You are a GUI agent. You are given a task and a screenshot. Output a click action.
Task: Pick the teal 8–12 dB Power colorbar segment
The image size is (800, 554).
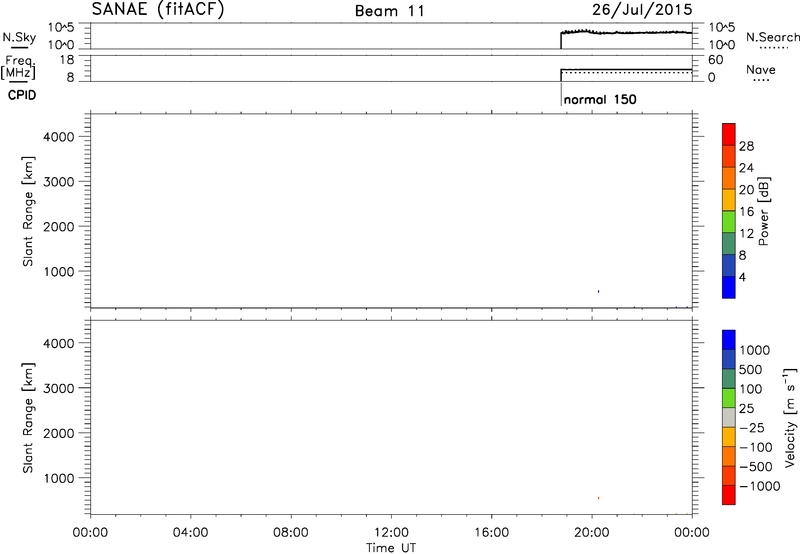[729, 243]
